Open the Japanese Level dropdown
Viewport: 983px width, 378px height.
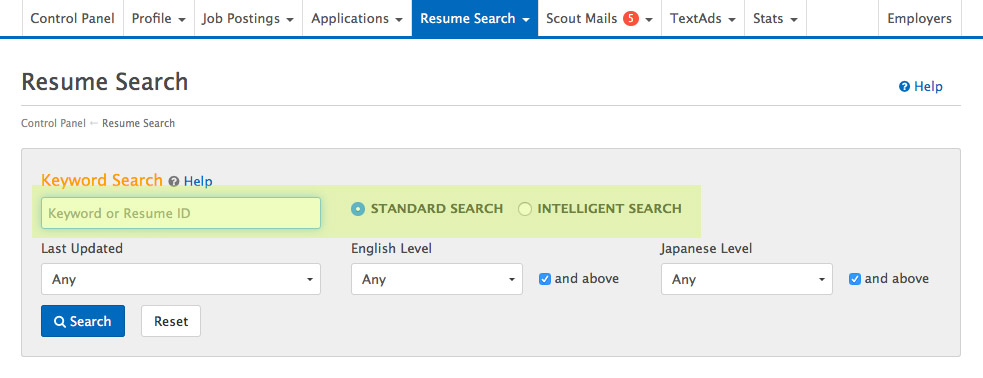[x=747, y=279]
